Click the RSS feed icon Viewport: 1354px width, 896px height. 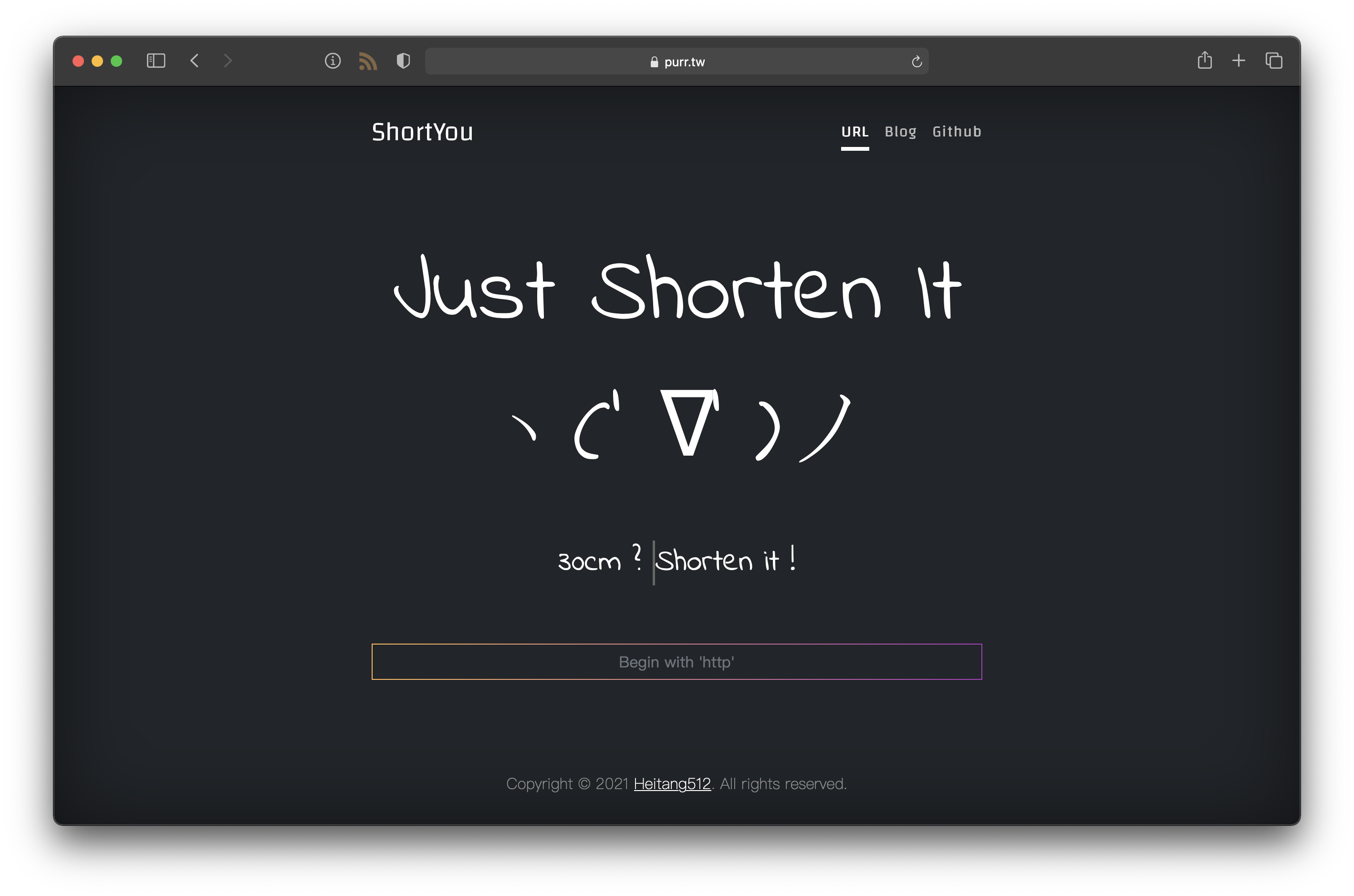[x=368, y=61]
